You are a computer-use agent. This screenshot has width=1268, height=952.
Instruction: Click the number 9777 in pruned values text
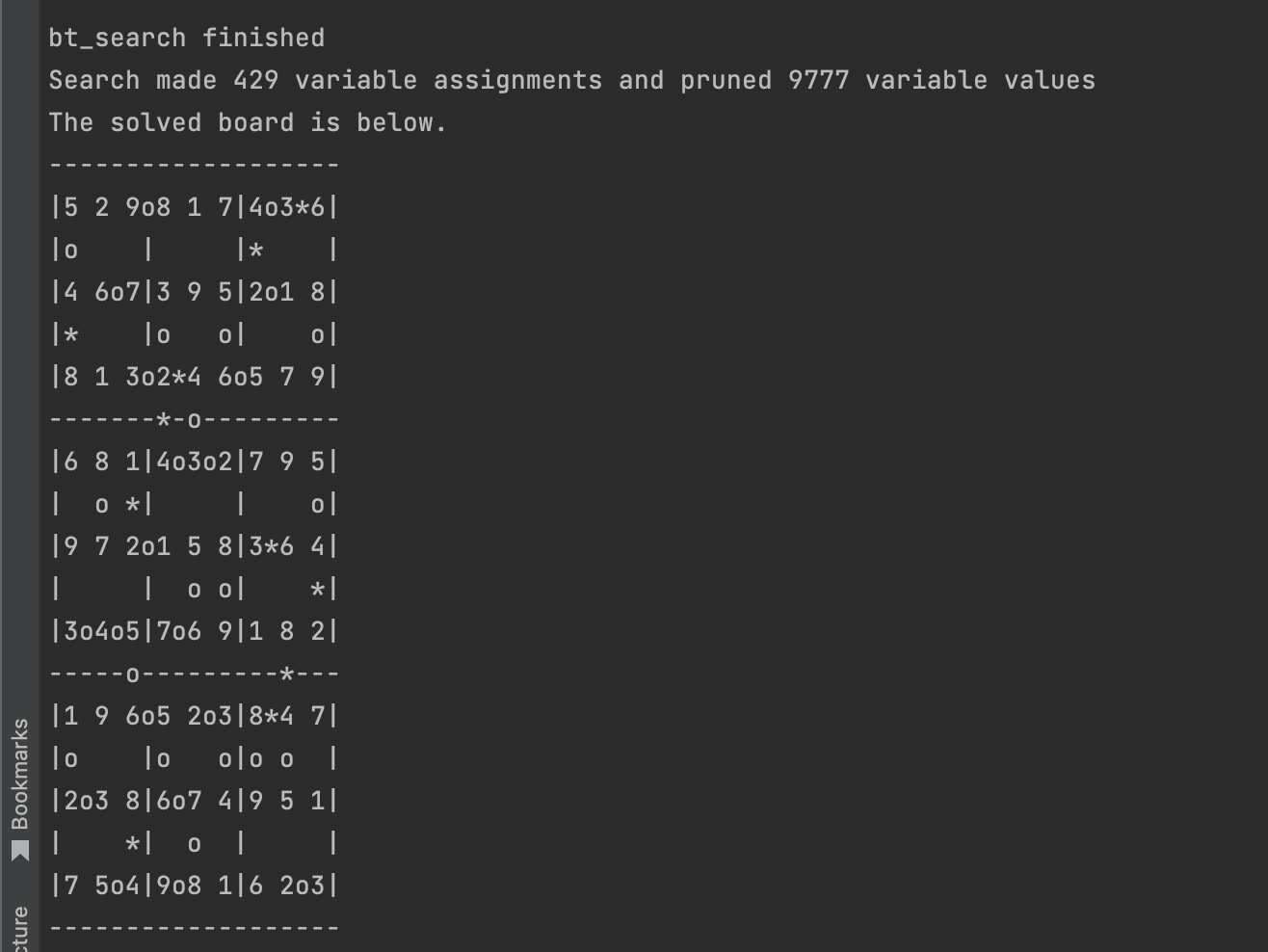[x=819, y=80]
